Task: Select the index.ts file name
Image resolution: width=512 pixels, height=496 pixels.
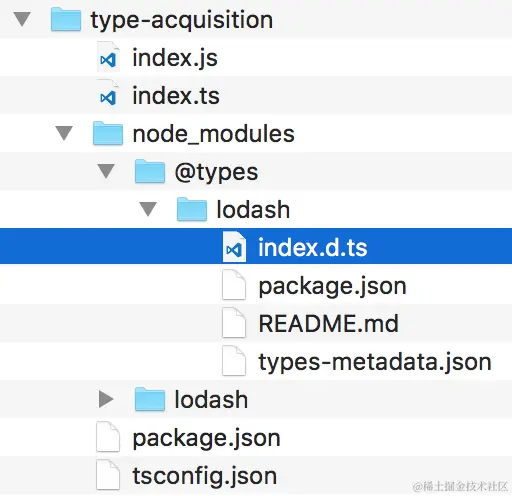Action: point(176,96)
